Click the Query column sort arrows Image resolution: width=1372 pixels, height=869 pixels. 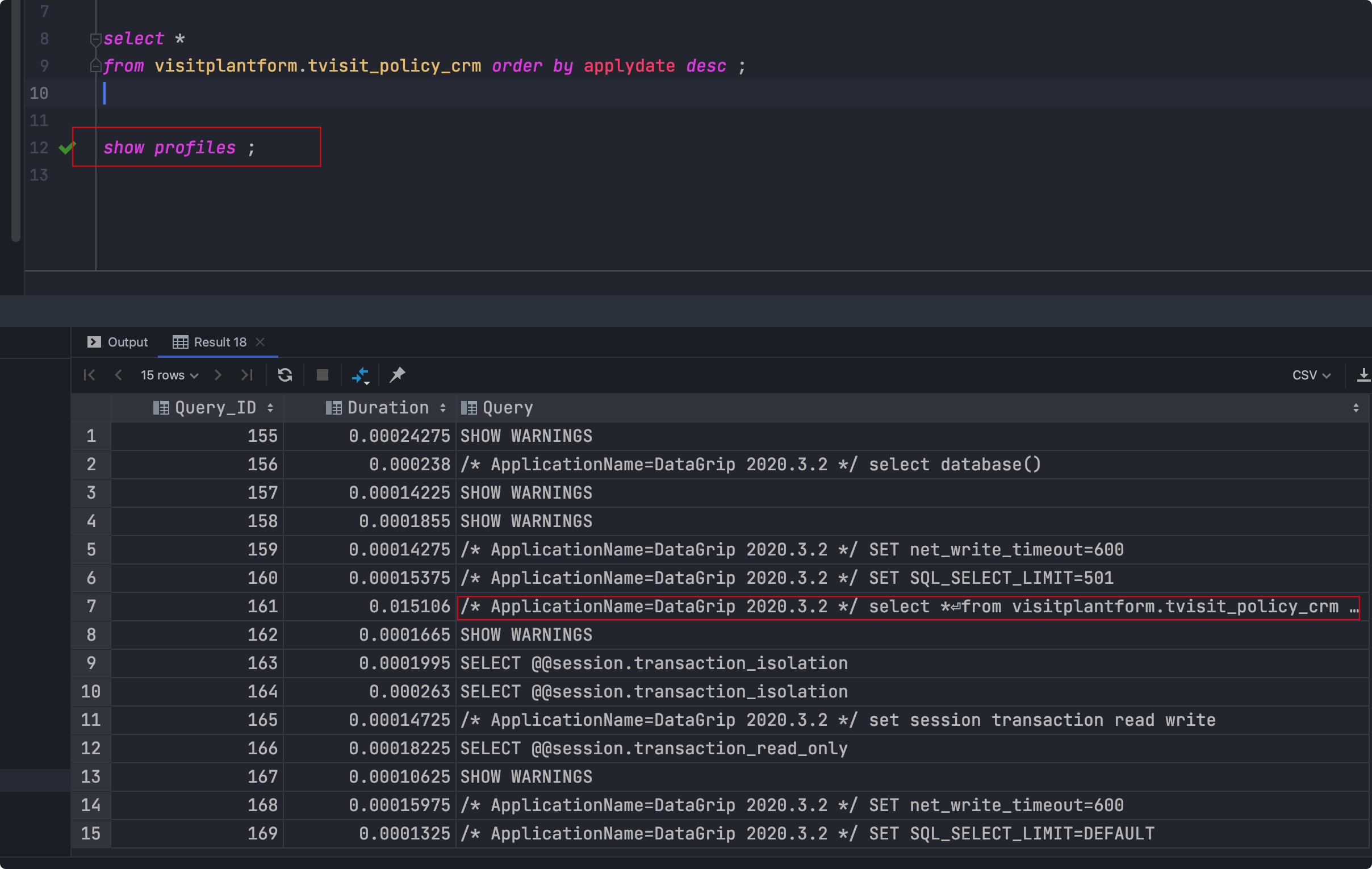click(1356, 408)
